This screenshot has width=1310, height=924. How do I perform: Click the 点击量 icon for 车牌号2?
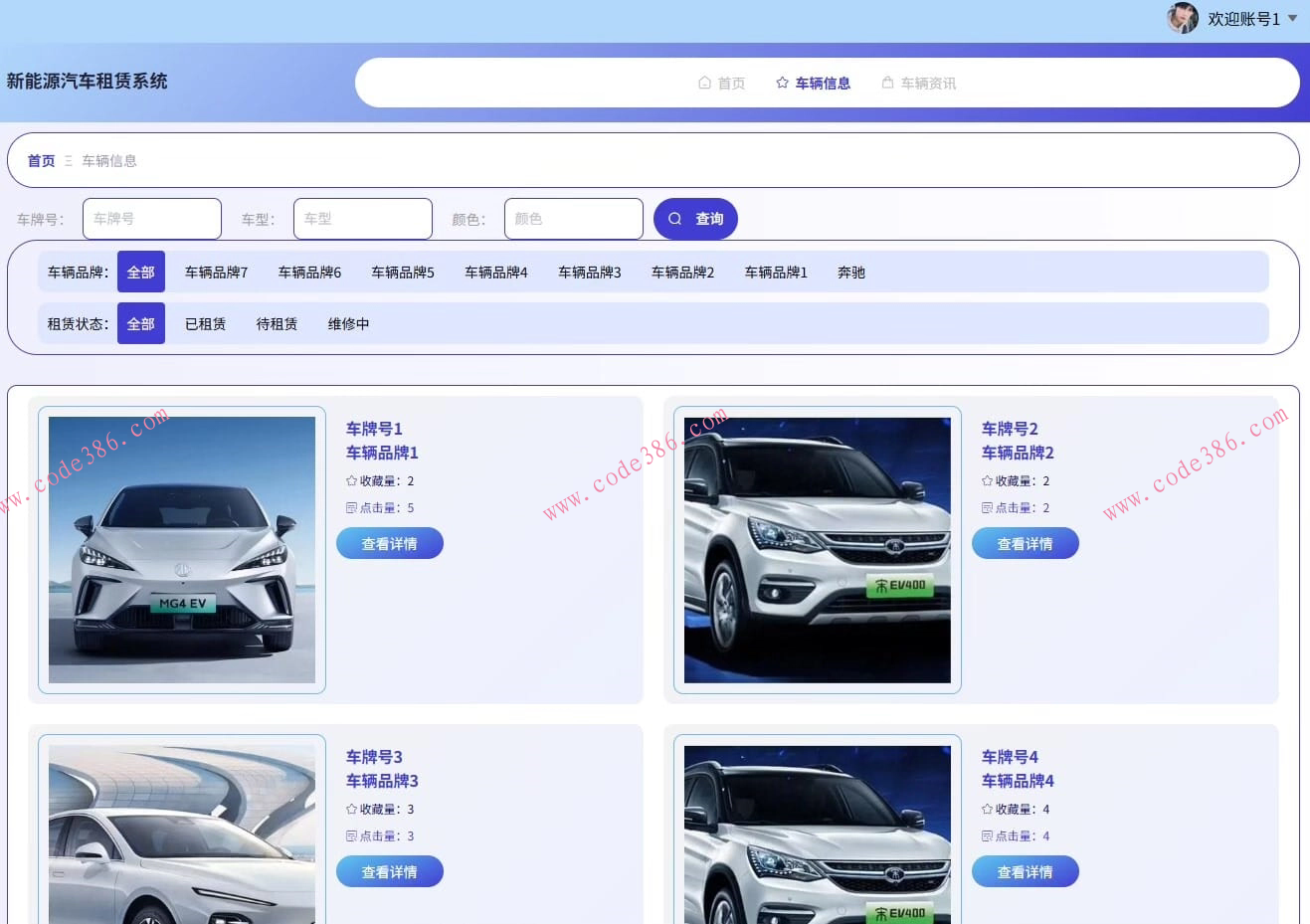pyautogui.click(x=987, y=507)
